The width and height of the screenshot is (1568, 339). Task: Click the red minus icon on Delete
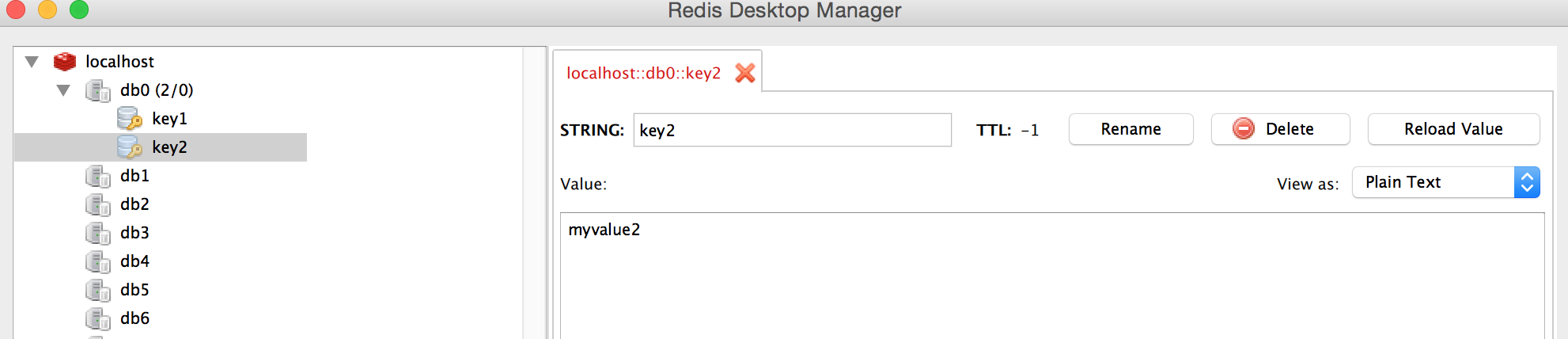point(1244,128)
